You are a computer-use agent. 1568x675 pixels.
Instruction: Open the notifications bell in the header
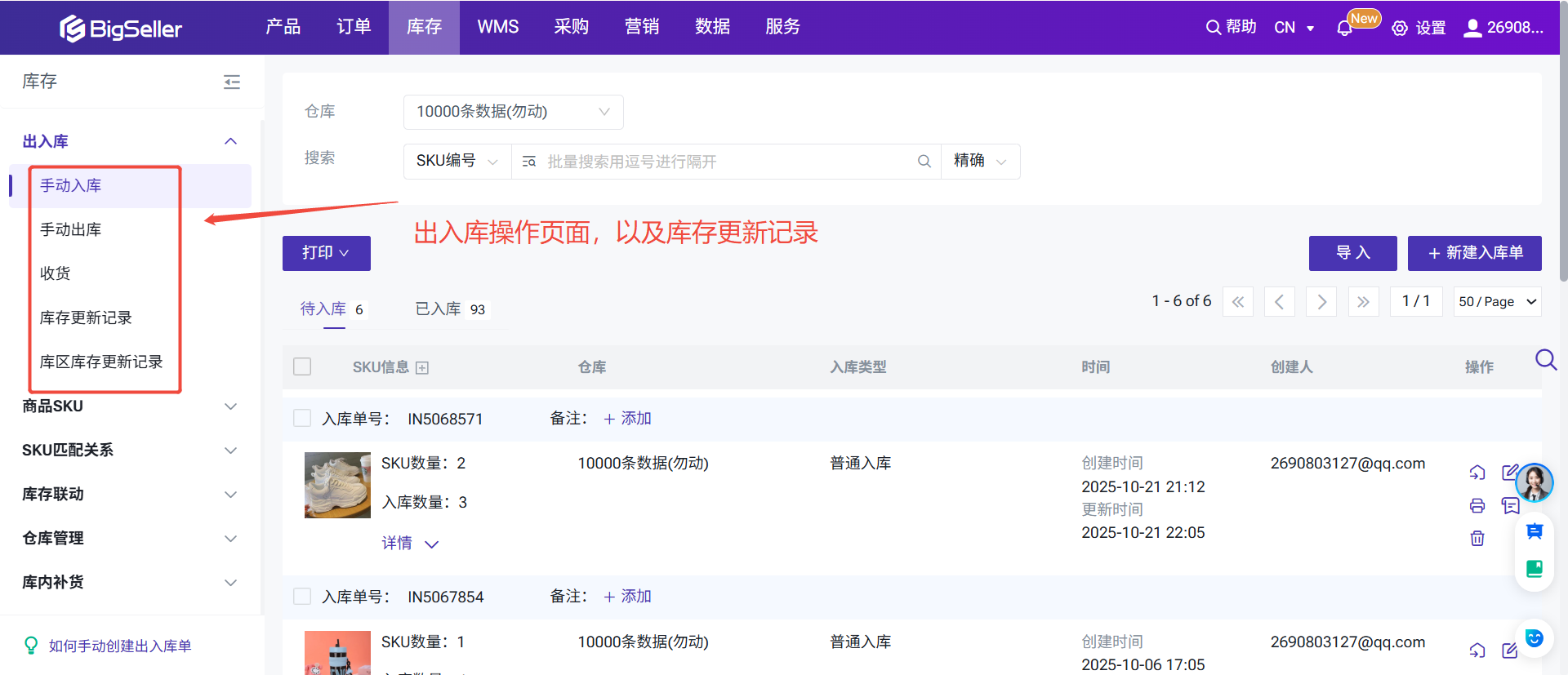[x=1344, y=29]
